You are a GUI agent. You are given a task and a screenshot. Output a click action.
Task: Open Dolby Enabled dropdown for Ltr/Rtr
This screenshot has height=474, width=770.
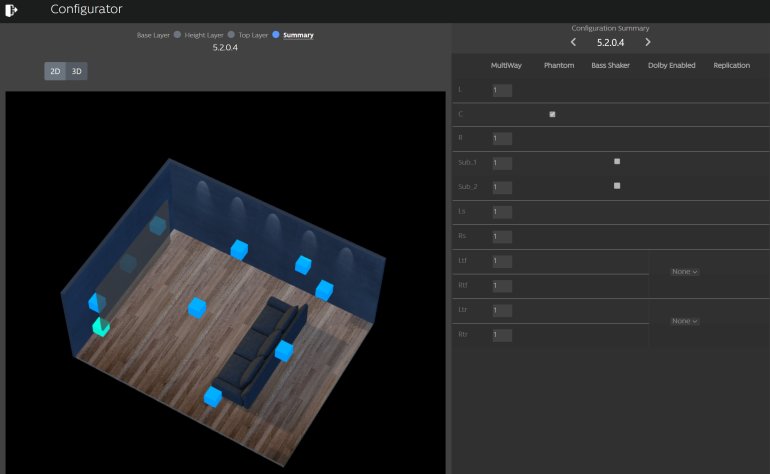[x=685, y=321]
